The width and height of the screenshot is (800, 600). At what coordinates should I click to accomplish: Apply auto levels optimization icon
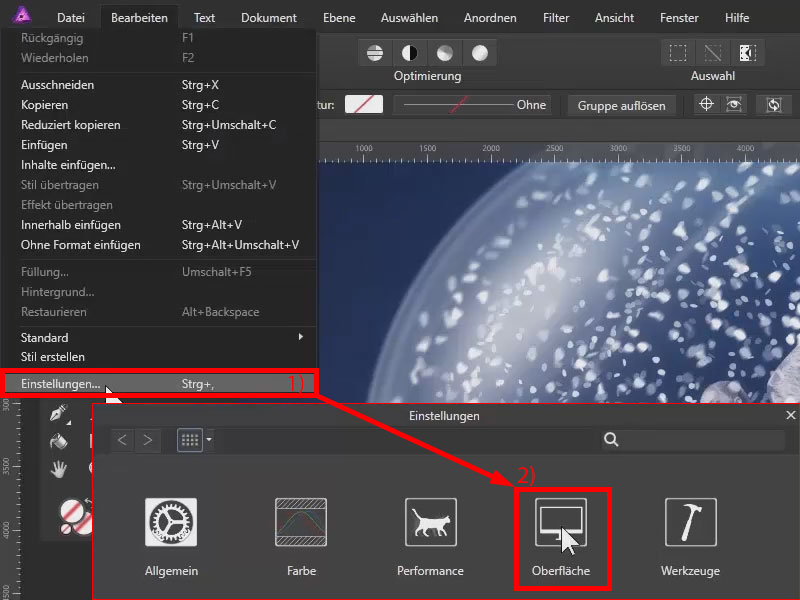375,53
